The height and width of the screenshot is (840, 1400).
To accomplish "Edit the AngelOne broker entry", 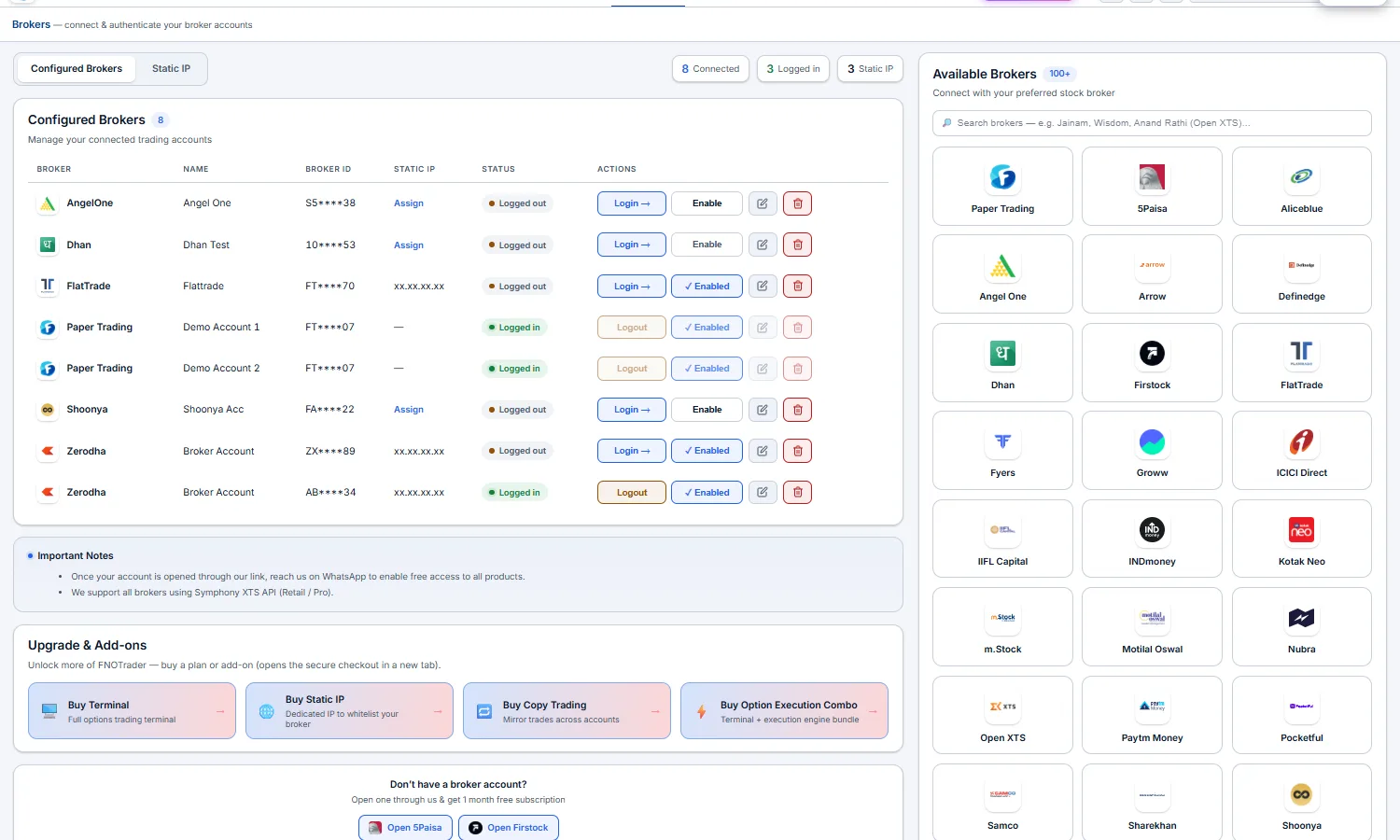I will [763, 203].
